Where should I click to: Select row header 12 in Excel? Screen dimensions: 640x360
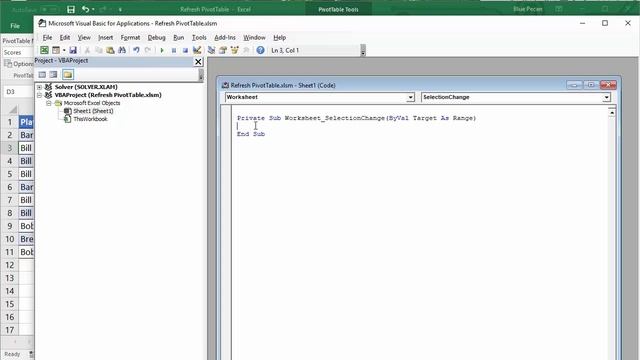tap(9, 265)
